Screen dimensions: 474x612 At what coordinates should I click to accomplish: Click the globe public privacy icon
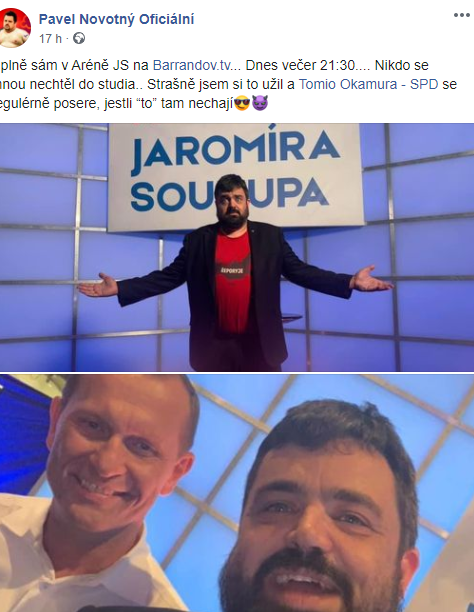(79, 38)
